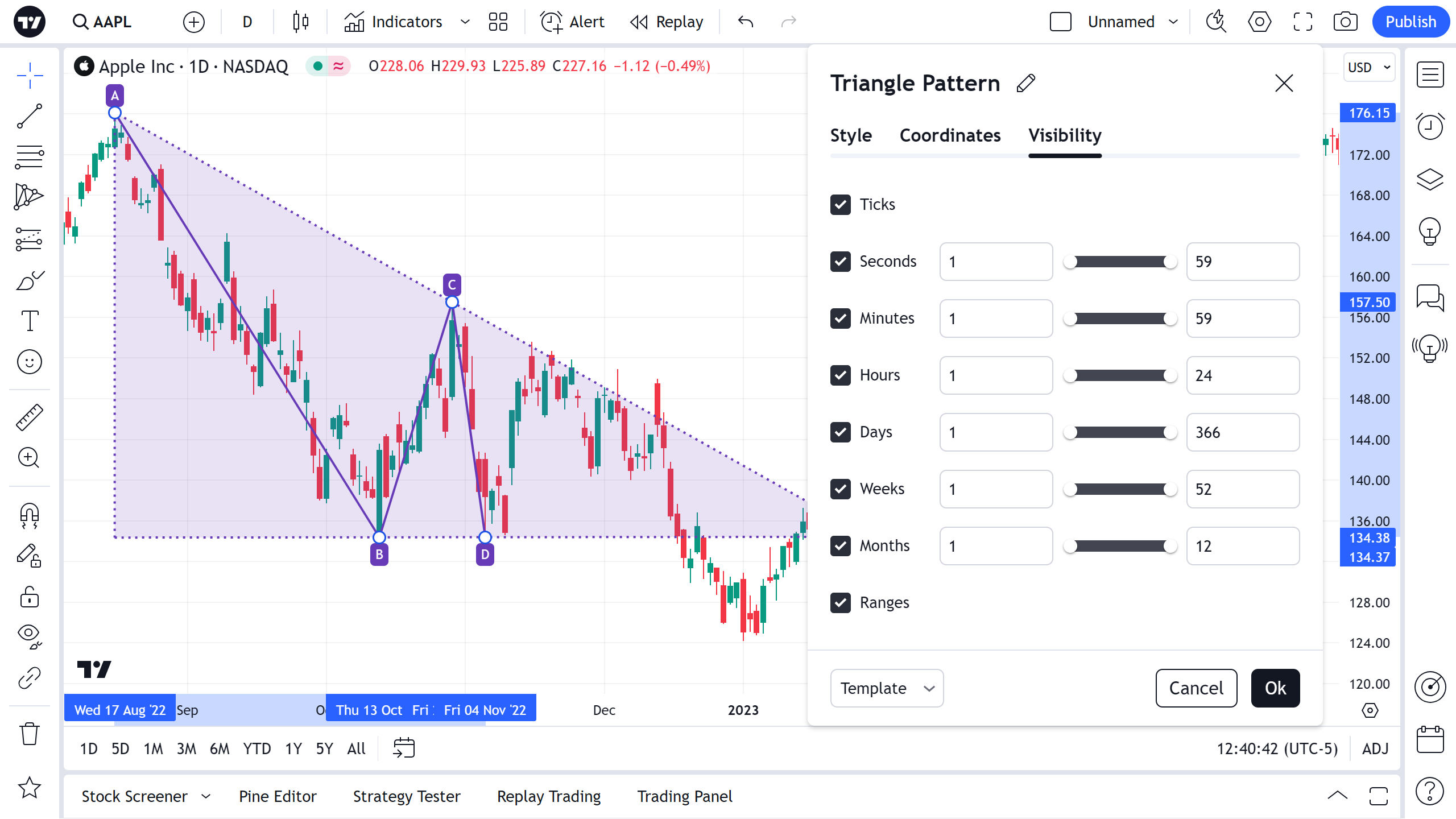Expand the Stock Screener dropdown arrow
The height and width of the screenshot is (819, 1456).
[206, 796]
